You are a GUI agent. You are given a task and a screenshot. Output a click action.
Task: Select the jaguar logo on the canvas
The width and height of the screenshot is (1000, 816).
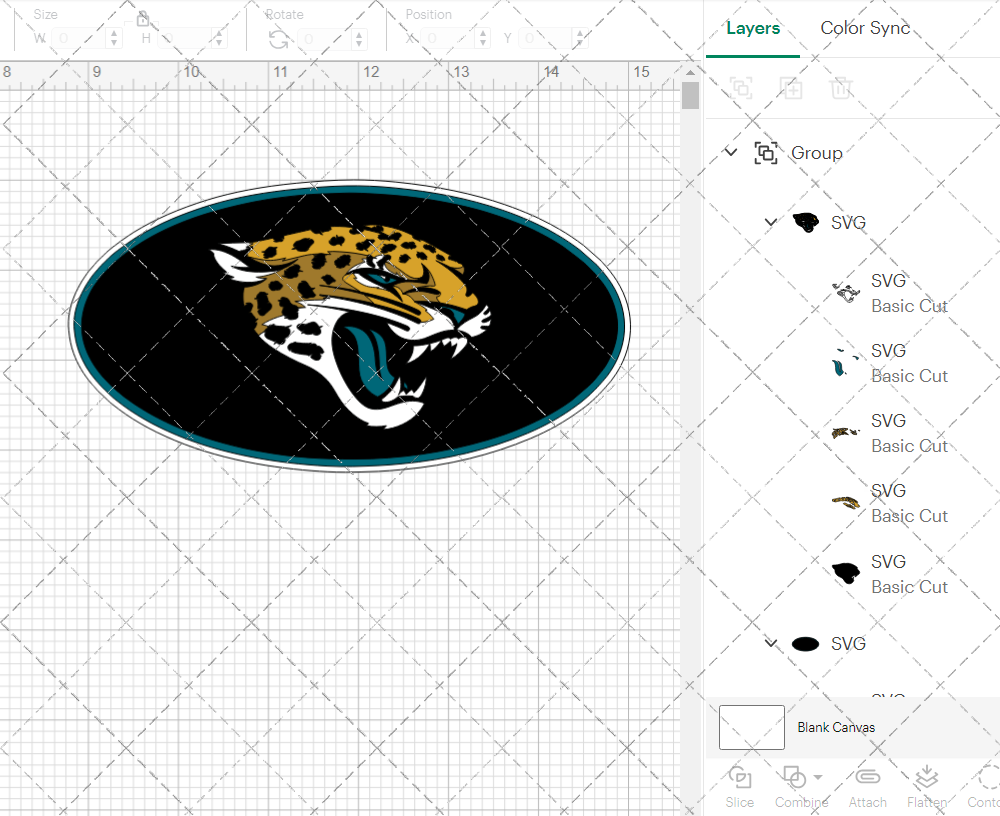point(349,326)
